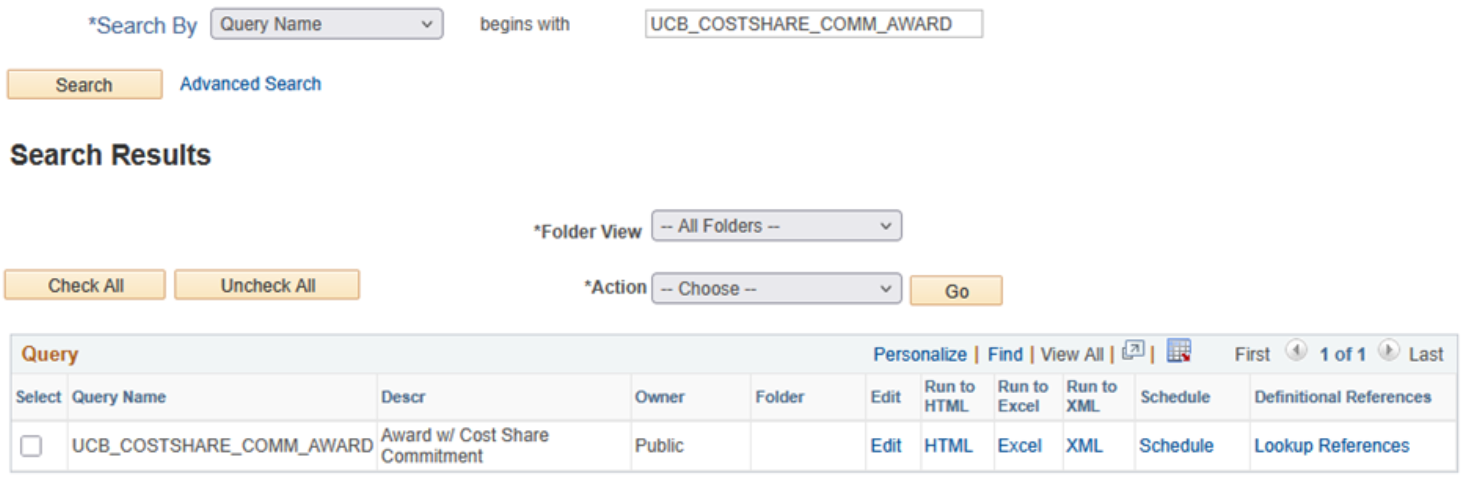Image resolution: width=1466 pixels, height=478 pixels.
Task: Open the Search By dropdown
Action: click(326, 25)
